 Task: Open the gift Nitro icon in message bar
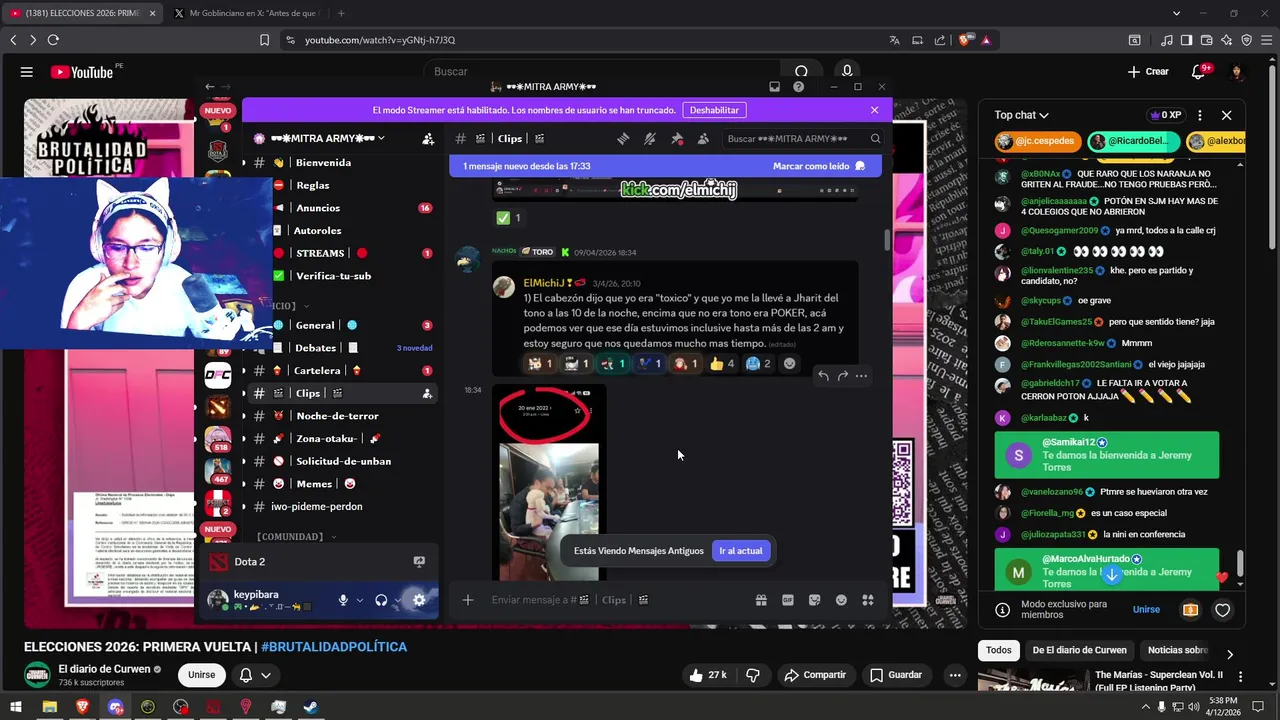pos(761,600)
